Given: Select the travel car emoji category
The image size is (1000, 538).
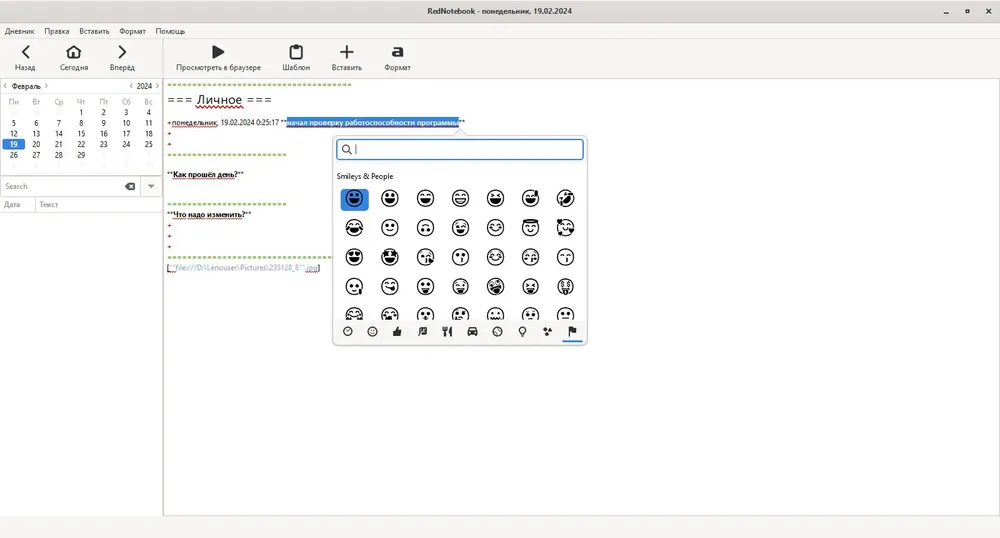Looking at the screenshot, I should pyautogui.click(x=472, y=331).
